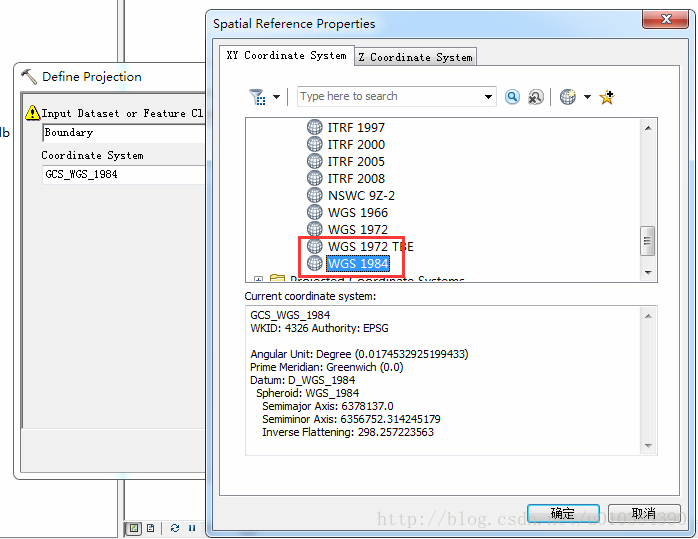Click globe icon beside ITRF 2005
This screenshot has width=698, height=539.
[x=315, y=161]
